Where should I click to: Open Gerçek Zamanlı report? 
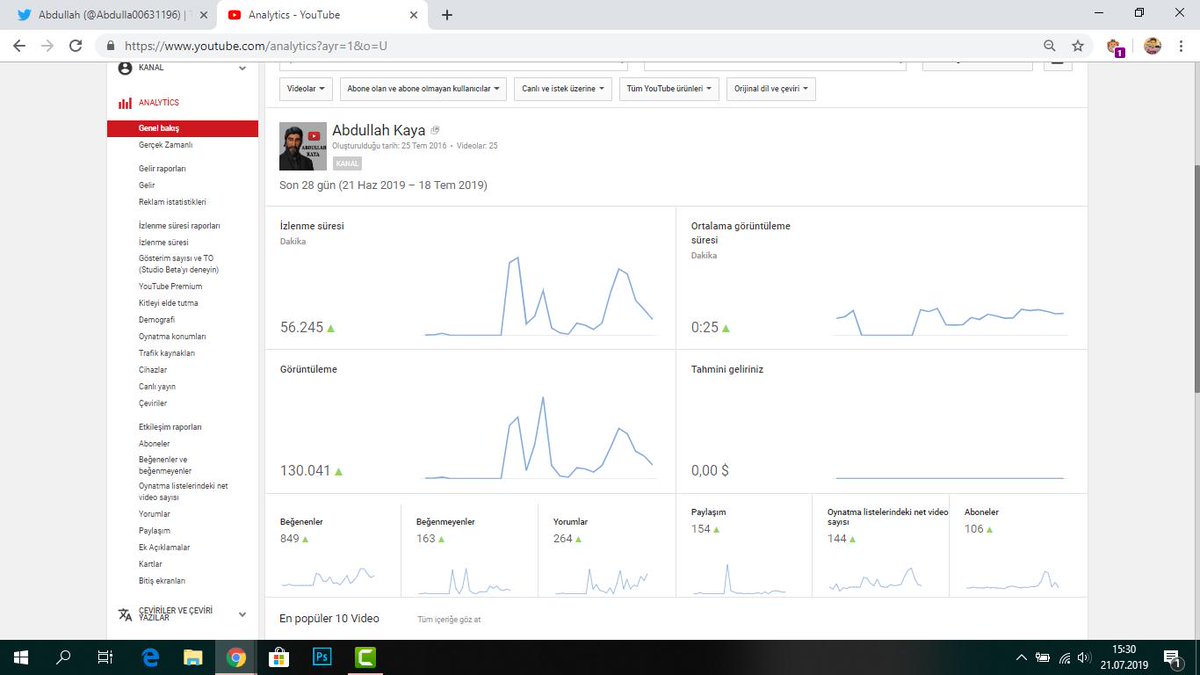[165, 145]
